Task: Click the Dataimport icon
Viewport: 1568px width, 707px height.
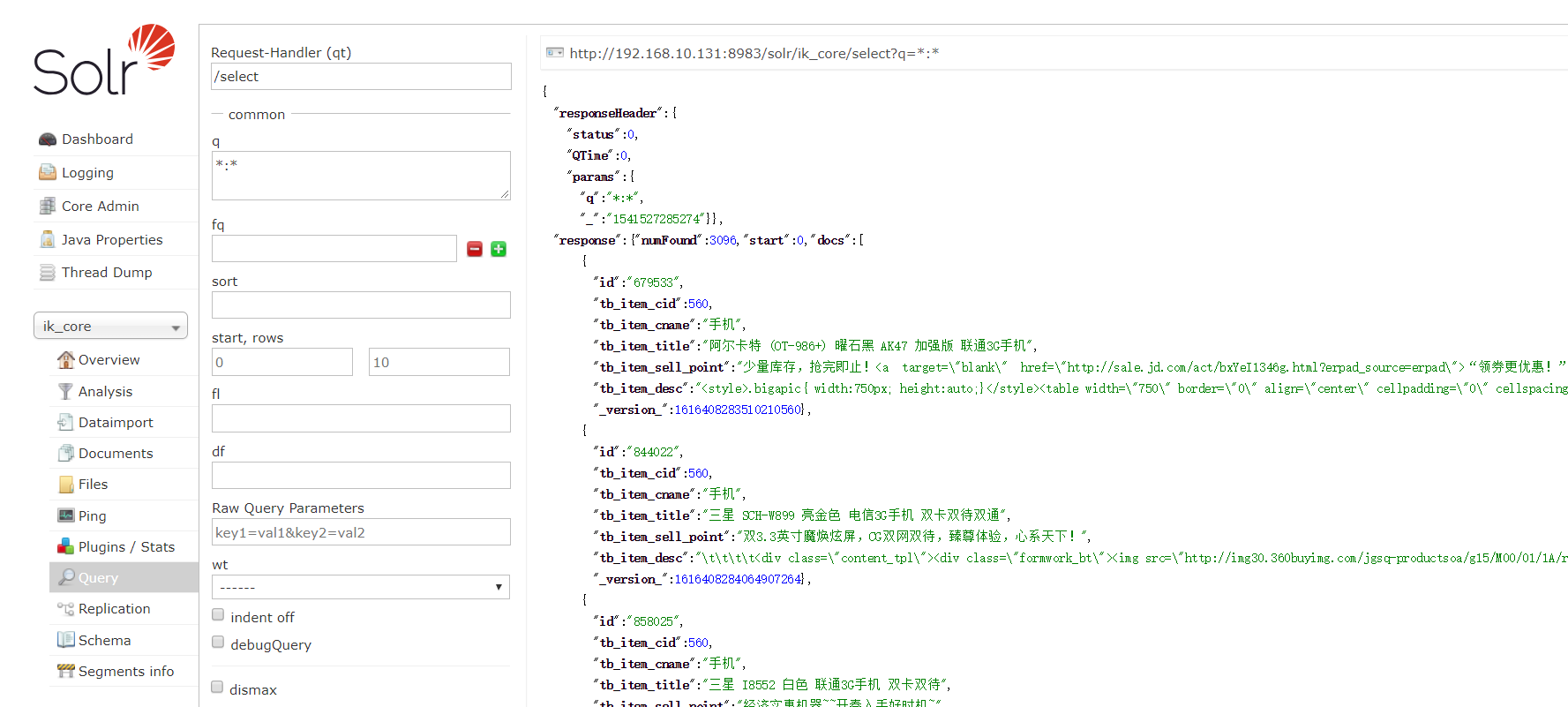Action: pyautogui.click(x=66, y=422)
